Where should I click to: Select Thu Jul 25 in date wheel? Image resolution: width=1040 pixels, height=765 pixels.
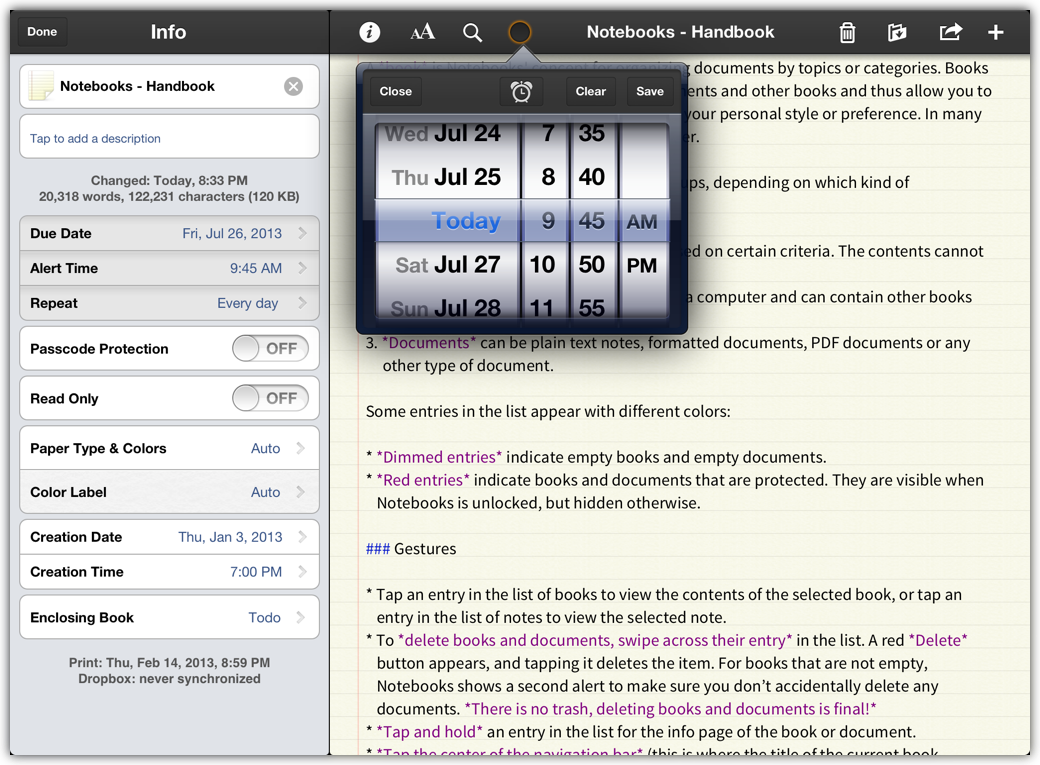(446, 177)
